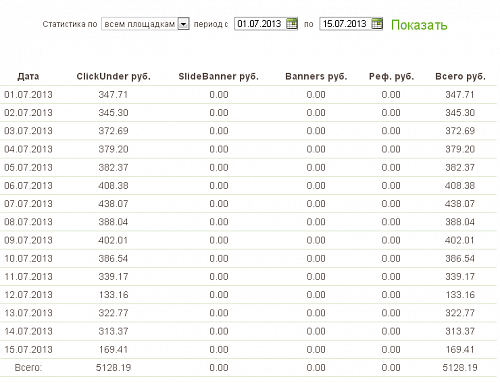The image size is (500, 383).
Task: Select the row dated 12.07.2013
Action: [x=248, y=295]
